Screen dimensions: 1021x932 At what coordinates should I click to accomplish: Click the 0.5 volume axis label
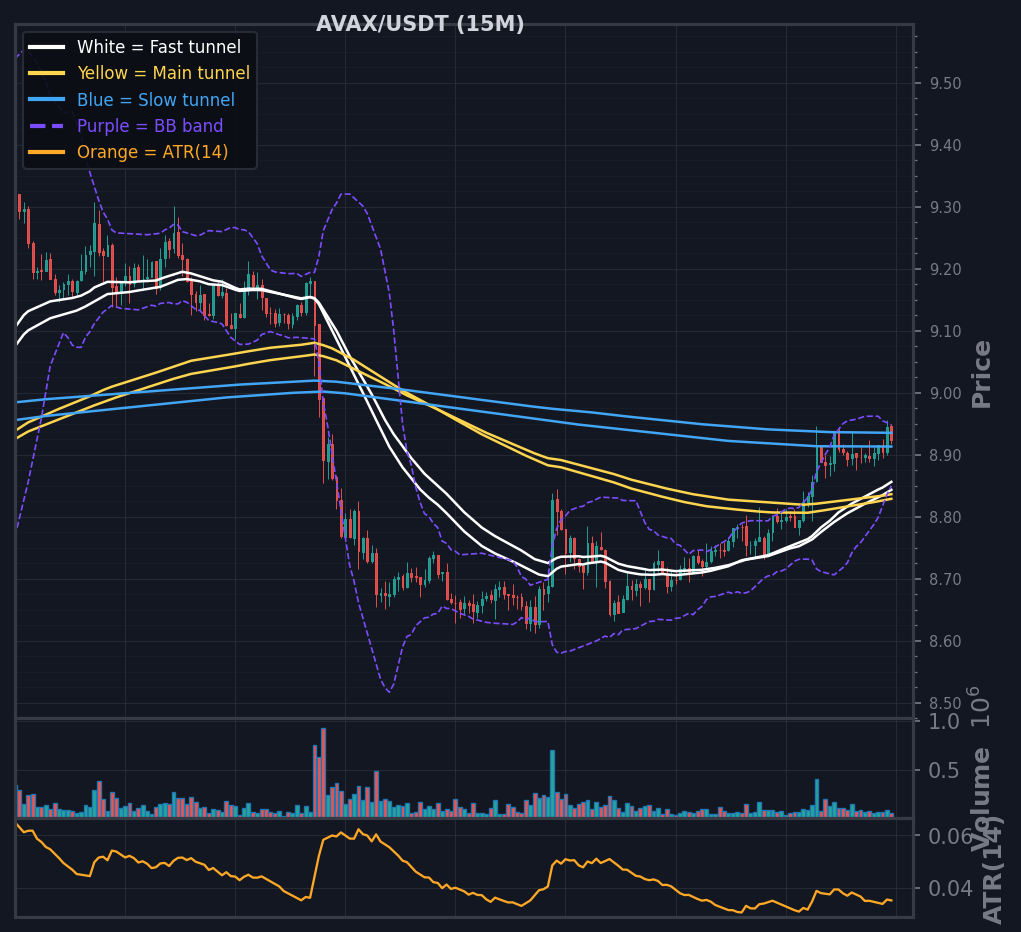944,770
